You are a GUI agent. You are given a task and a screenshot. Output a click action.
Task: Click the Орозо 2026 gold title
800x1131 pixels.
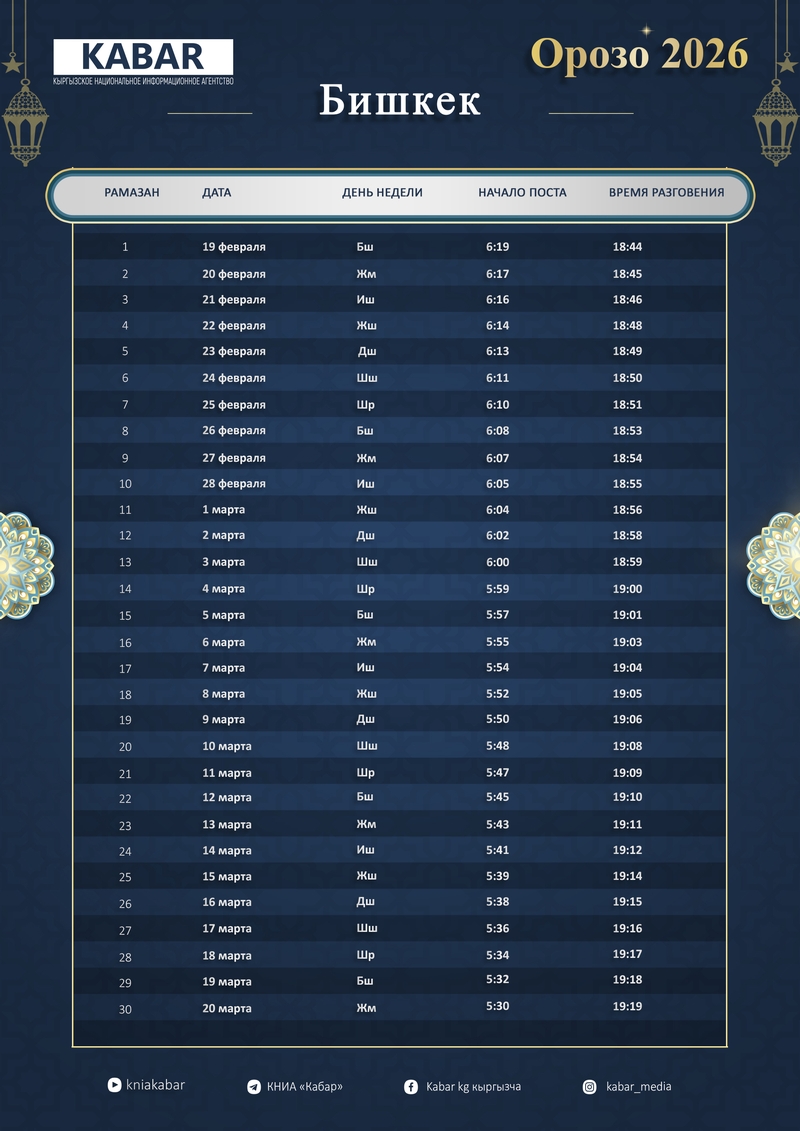pyautogui.click(x=639, y=54)
